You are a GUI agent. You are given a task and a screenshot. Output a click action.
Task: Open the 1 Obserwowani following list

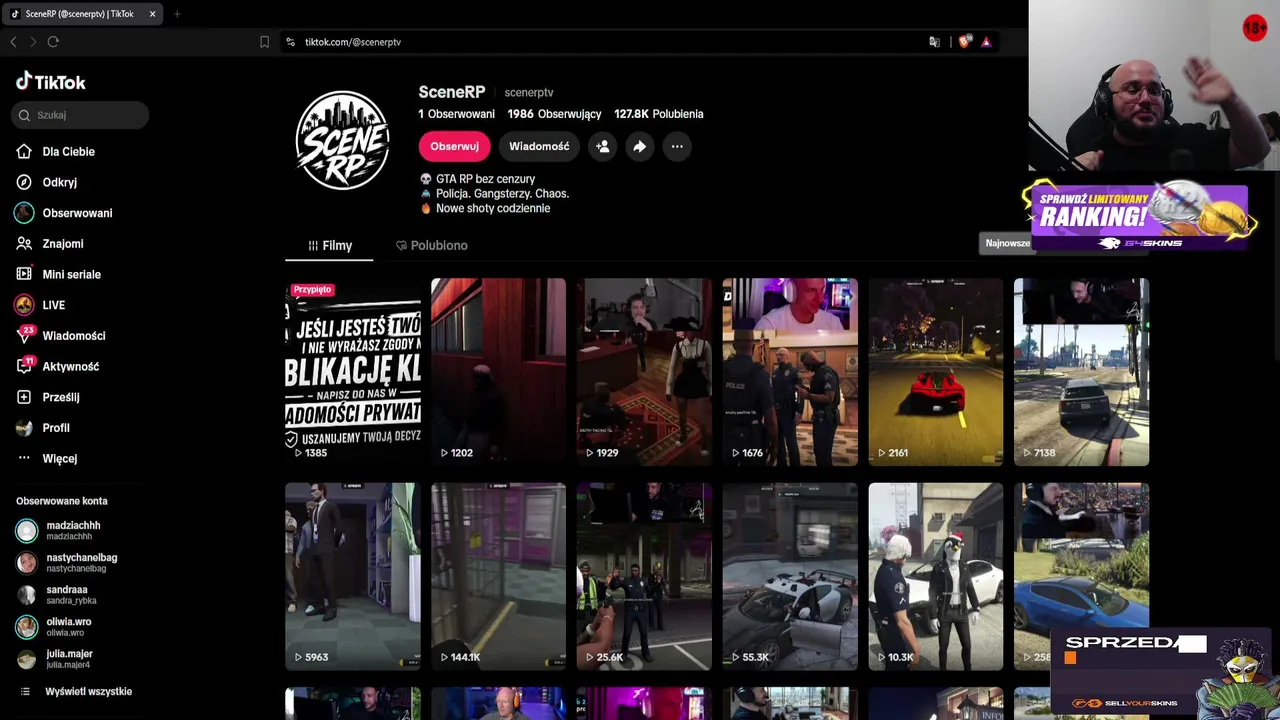[457, 114]
